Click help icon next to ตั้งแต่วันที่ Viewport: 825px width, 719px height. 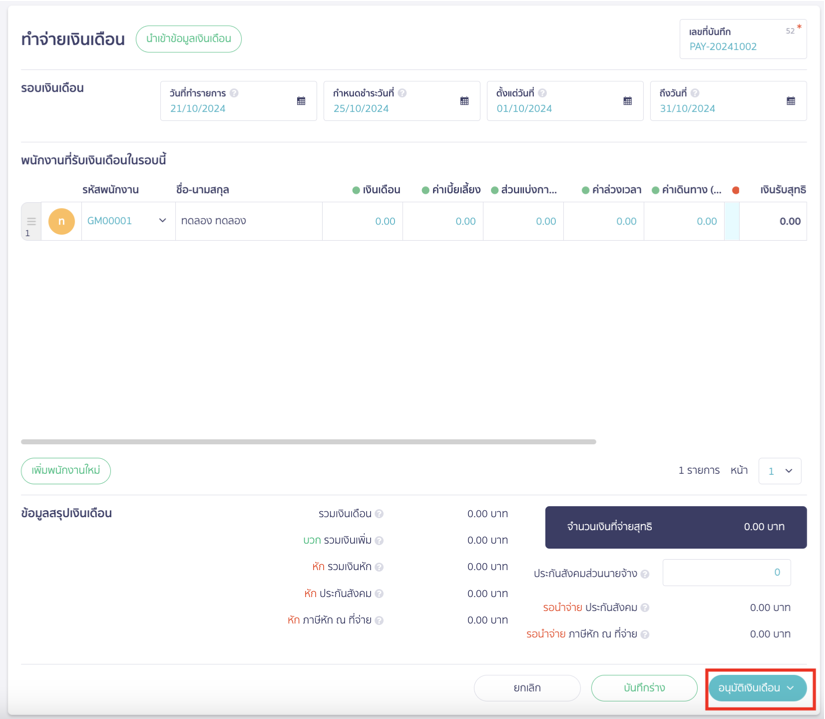(x=542, y=93)
